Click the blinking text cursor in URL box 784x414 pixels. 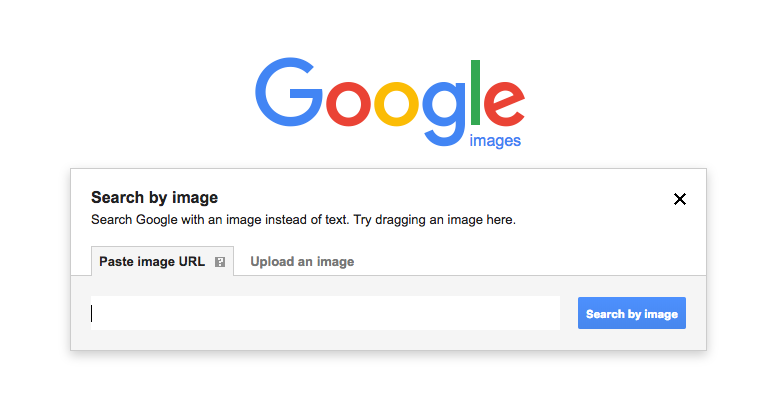pos(92,314)
